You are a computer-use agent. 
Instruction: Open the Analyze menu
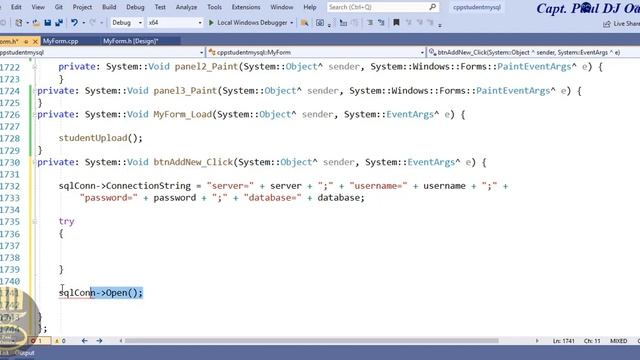pos(186,7)
